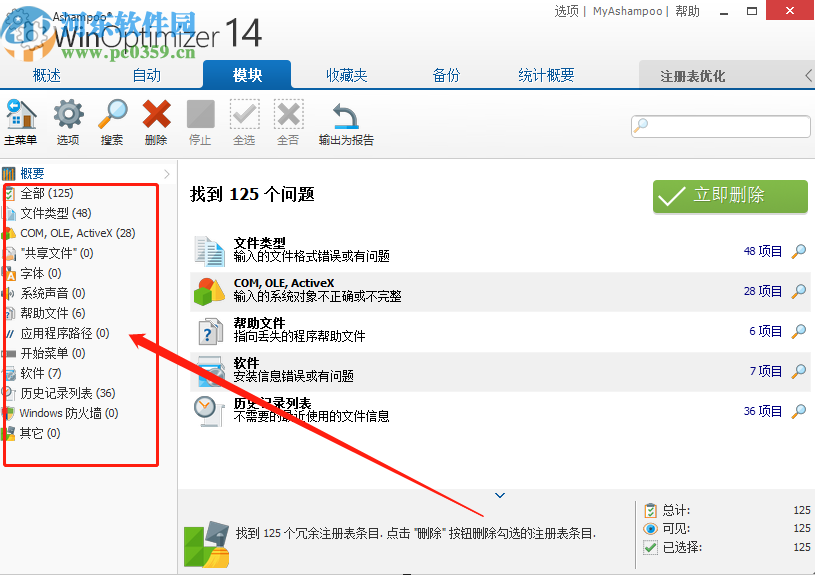Click the 帮助文件 question mark icon
Viewport: 815px width, 575px height.
209,332
